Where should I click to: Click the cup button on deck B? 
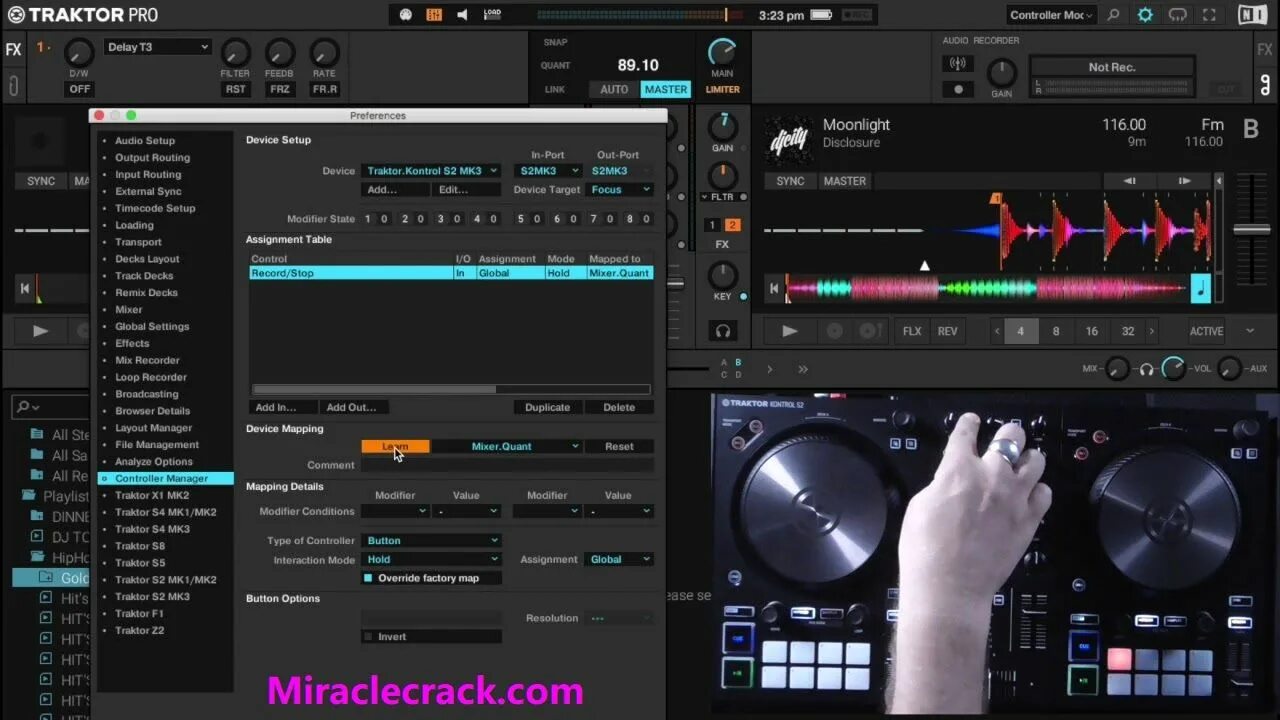870,331
